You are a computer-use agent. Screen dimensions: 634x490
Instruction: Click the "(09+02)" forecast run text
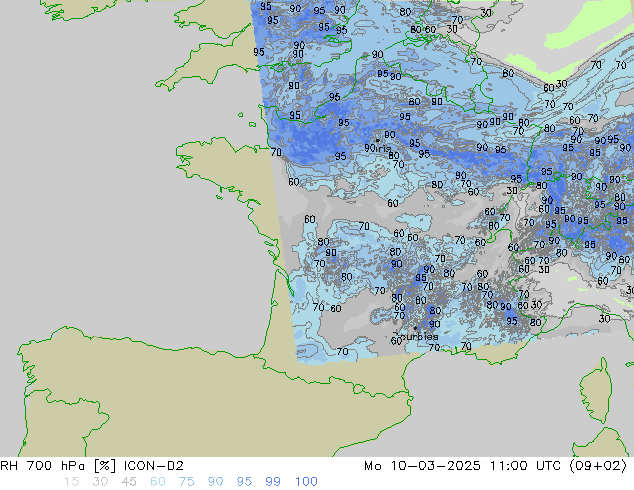click(x=598, y=466)
